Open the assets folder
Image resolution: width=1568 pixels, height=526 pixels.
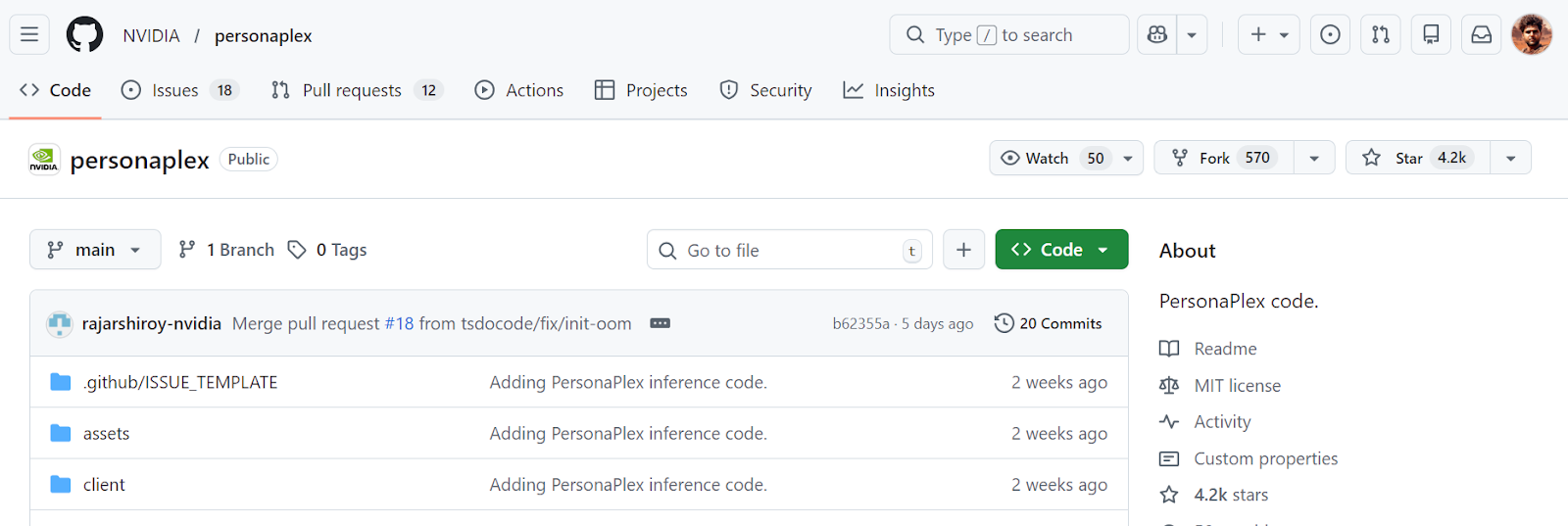click(x=106, y=433)
